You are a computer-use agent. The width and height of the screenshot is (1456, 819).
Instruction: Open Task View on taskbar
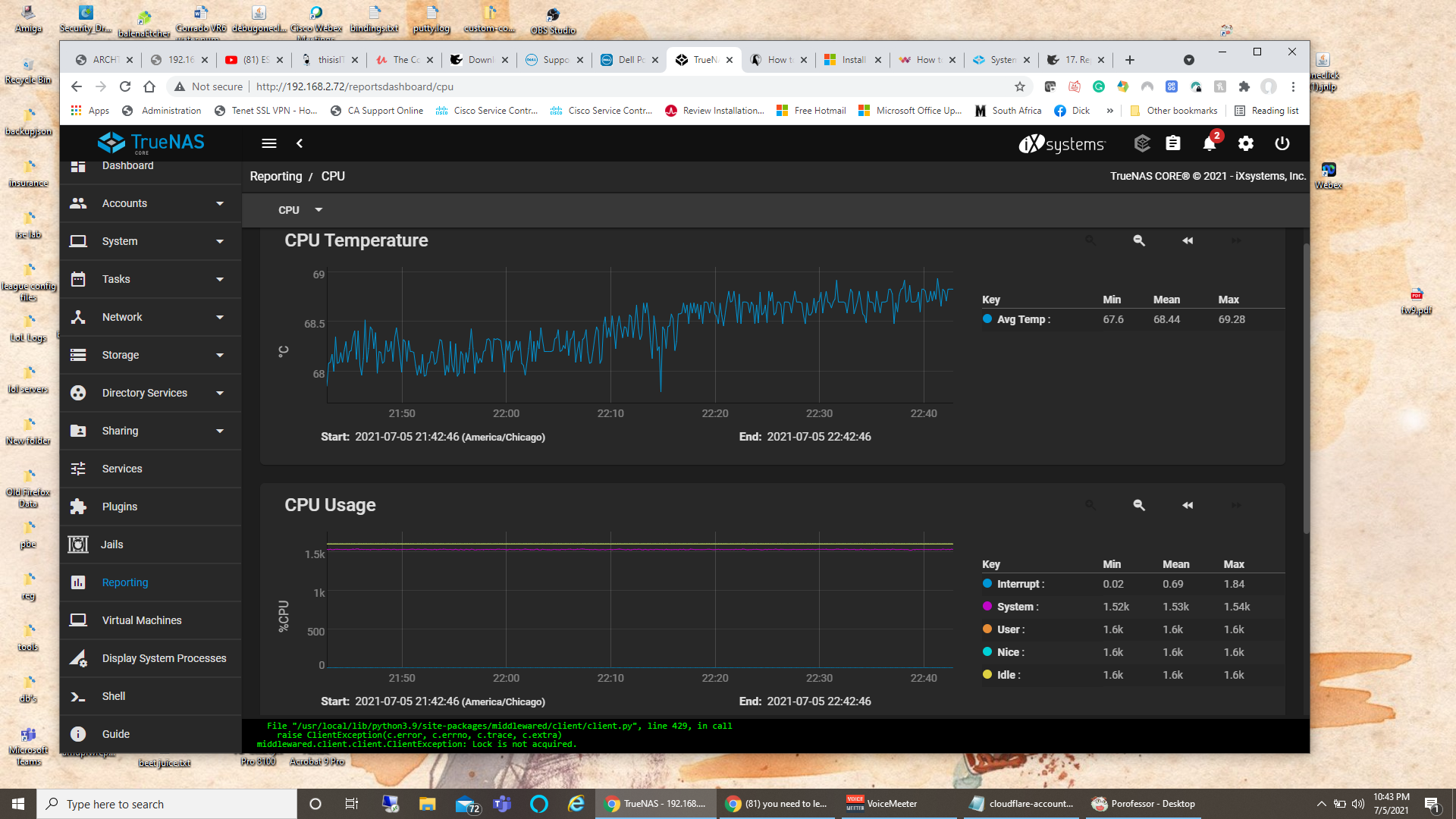tap(351, 804)
